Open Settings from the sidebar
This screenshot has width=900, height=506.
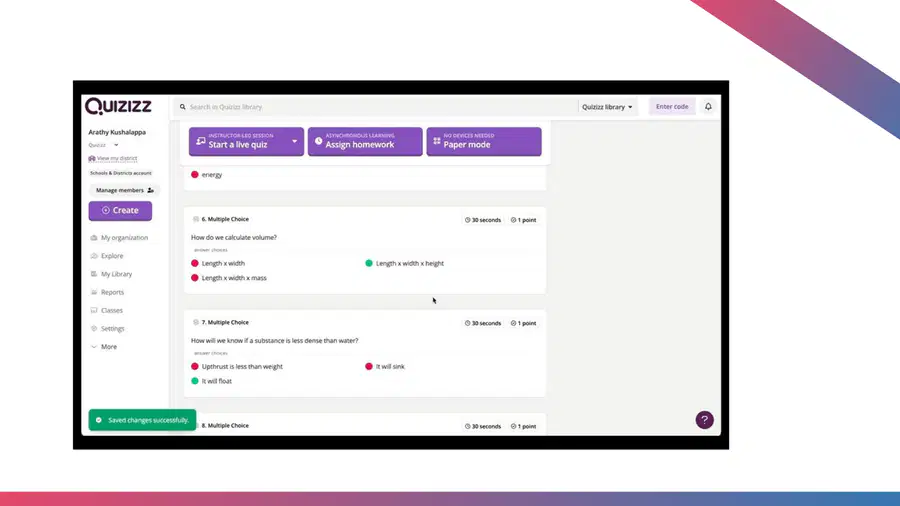(107, 329)
